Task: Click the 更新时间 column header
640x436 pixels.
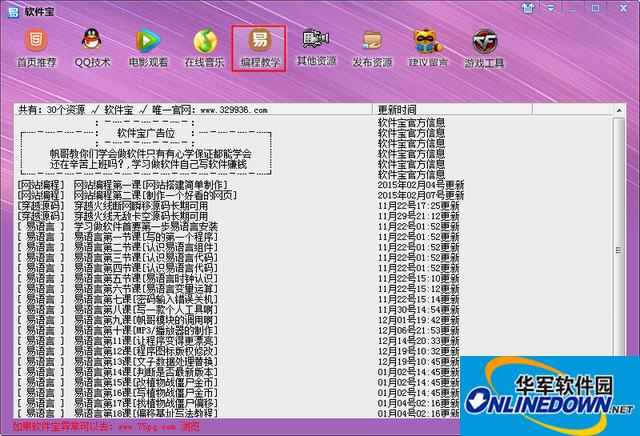Action: coord(452,109)
